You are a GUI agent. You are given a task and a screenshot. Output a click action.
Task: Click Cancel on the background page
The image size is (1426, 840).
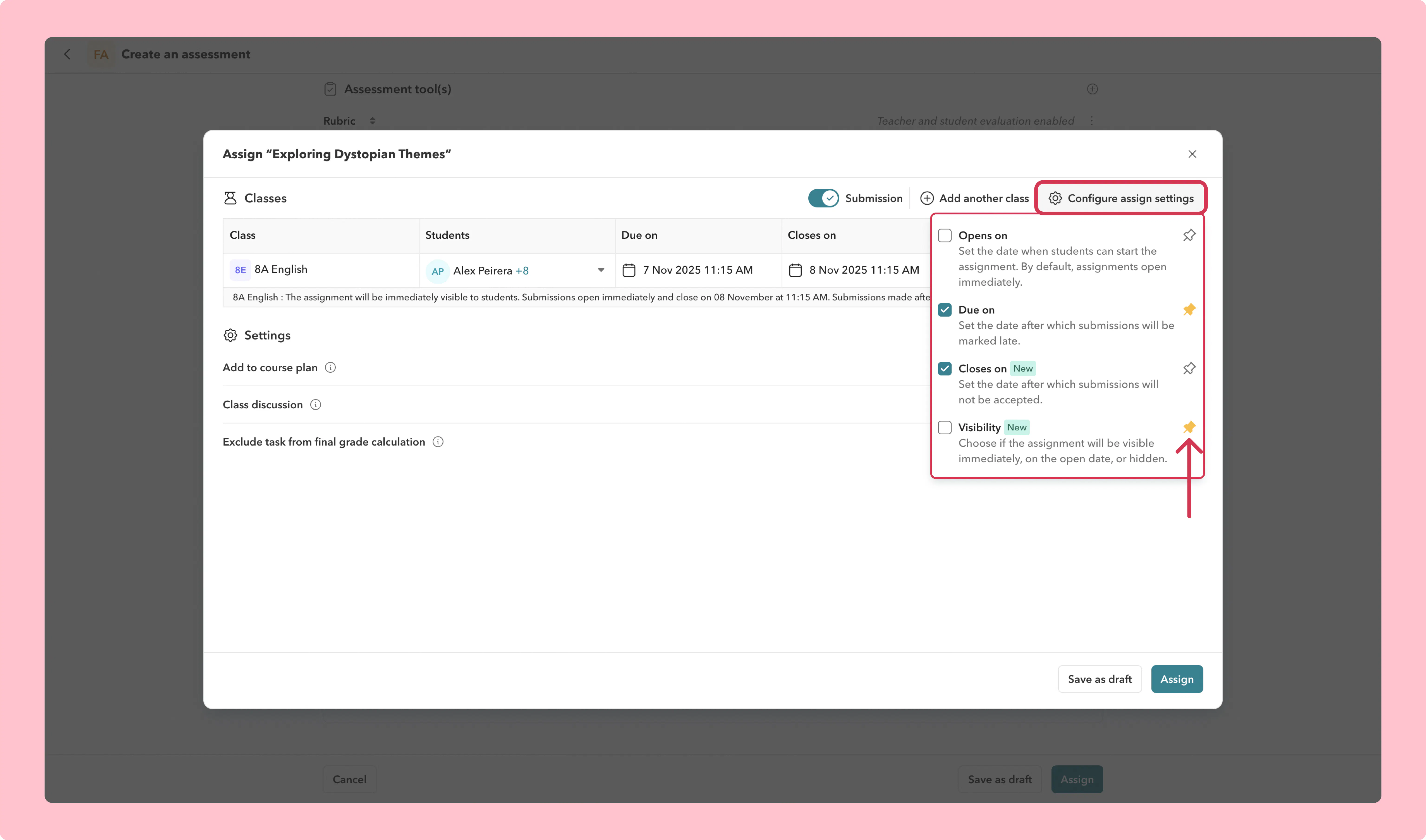pos(349,779)
